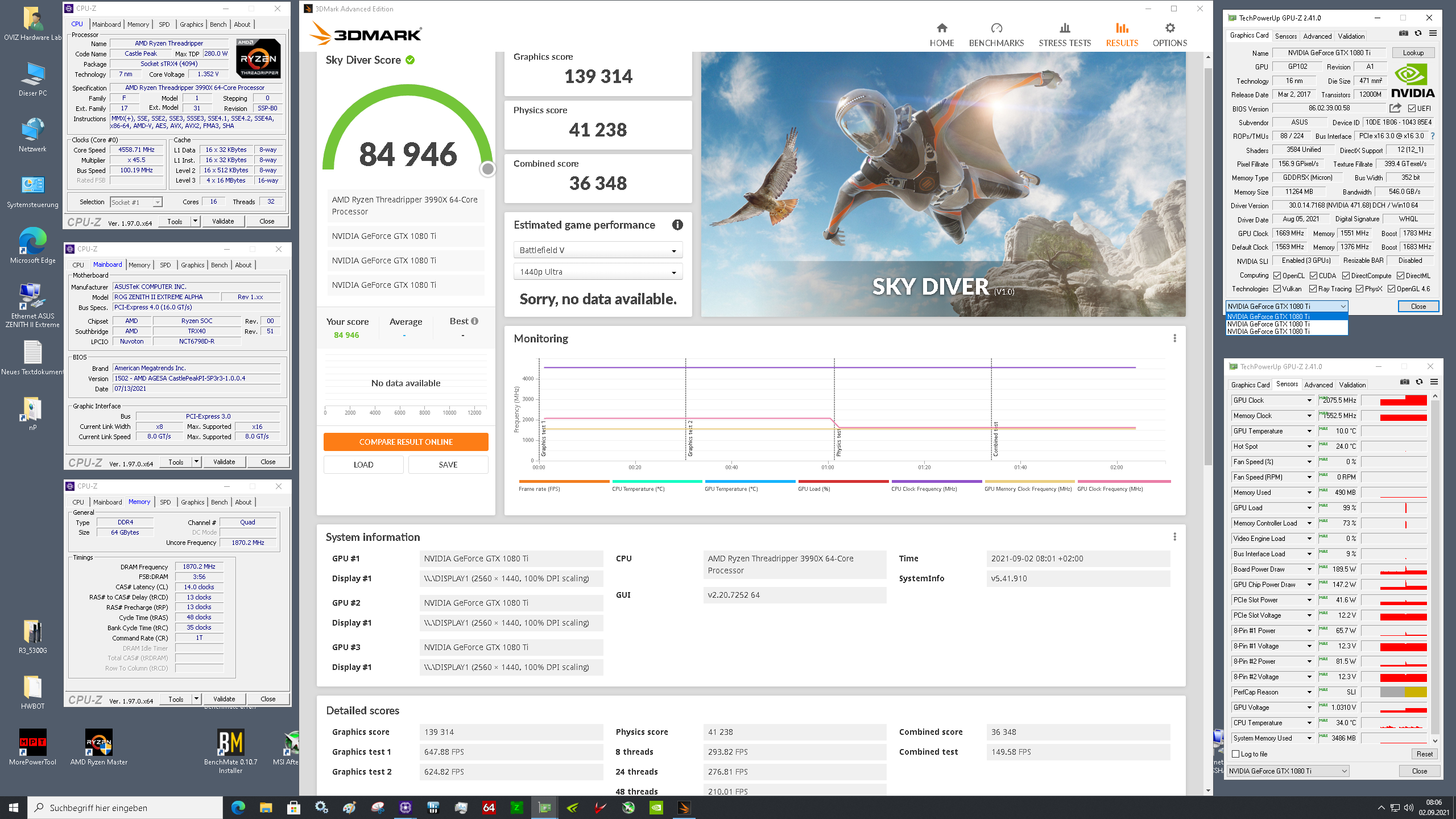This screenshot has height=819, width=1456.
Task: Open GPU selector dropdown in GPU-Z Graphics Card window
Action: [x=1287, y=306]
